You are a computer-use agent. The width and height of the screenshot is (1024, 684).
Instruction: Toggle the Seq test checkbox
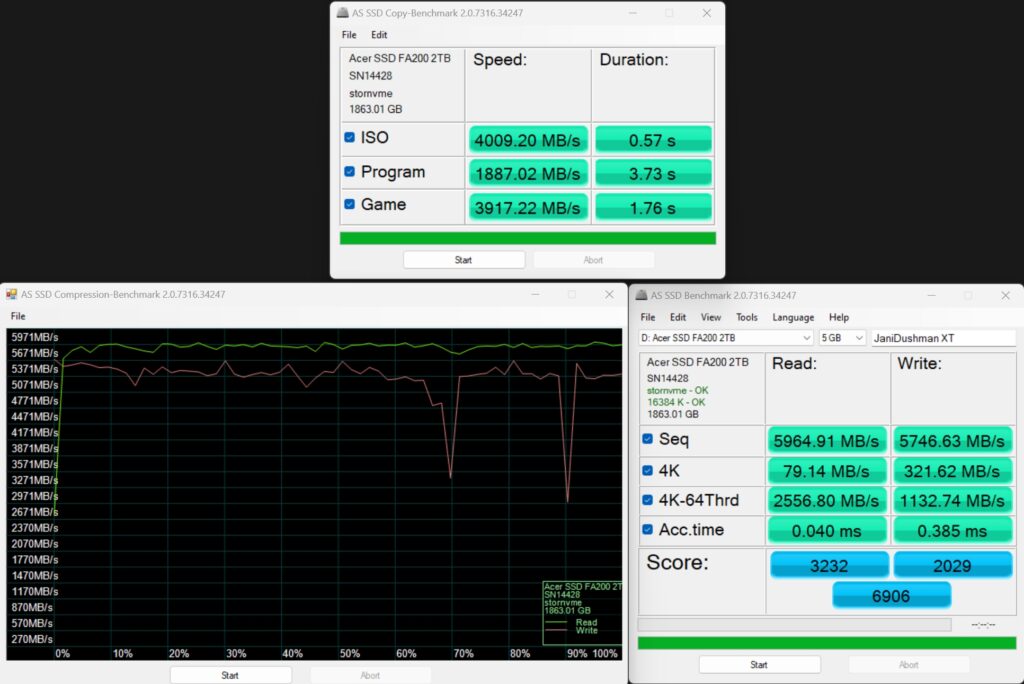coord(647,438)
